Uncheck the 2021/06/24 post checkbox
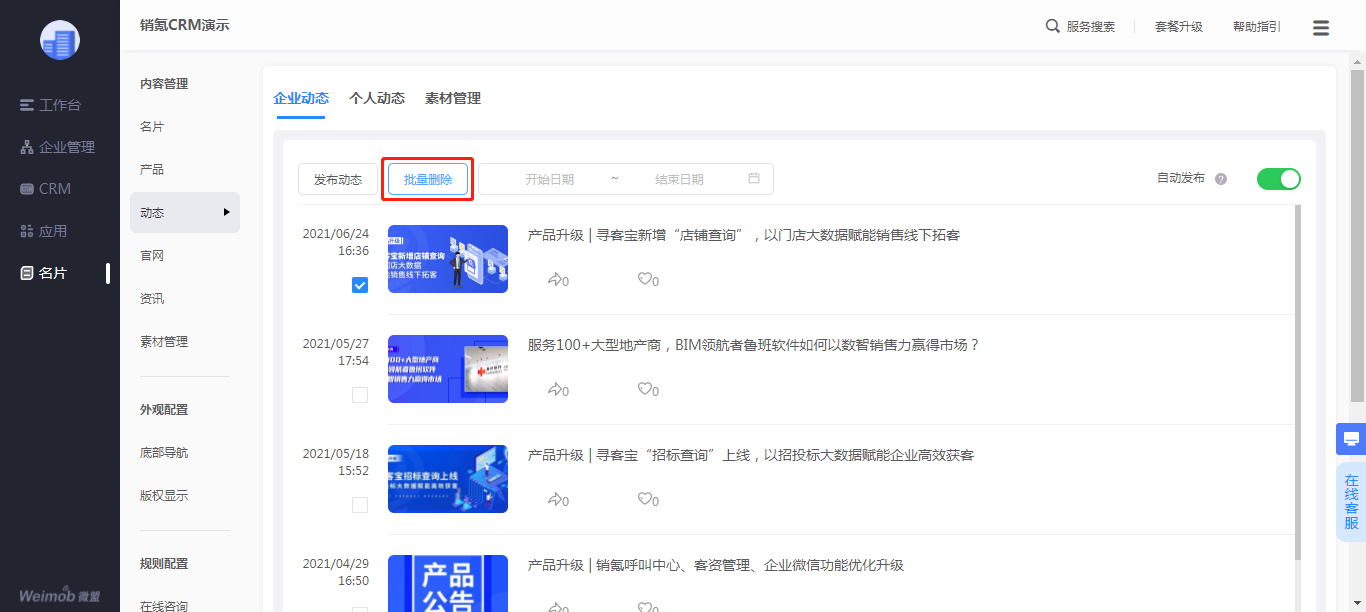 click(360, 285)
